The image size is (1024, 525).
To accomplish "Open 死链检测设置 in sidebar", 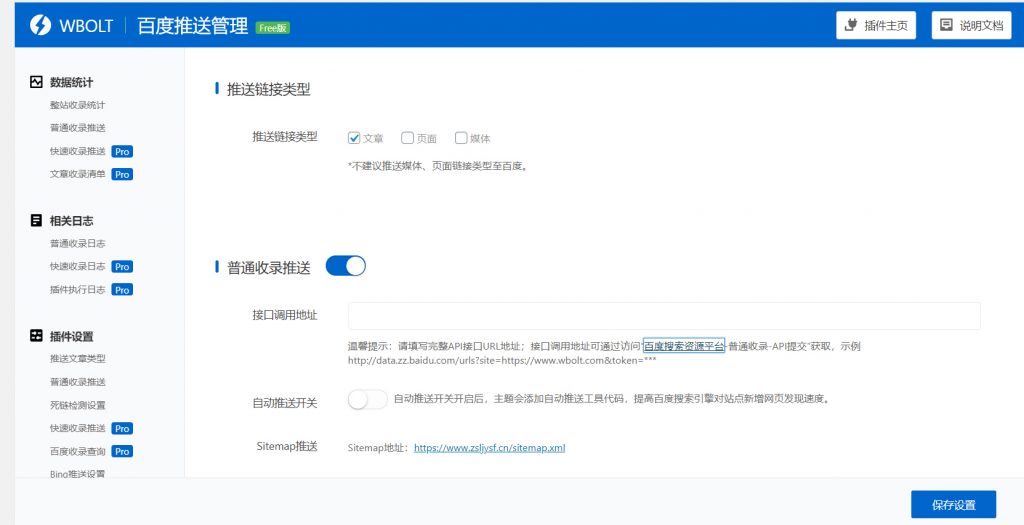I will coord(77,405).
